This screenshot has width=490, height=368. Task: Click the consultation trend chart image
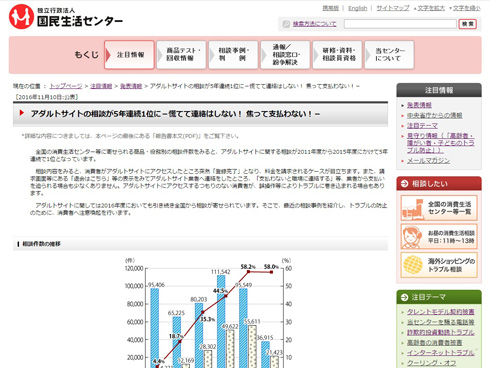coord(208,312)
